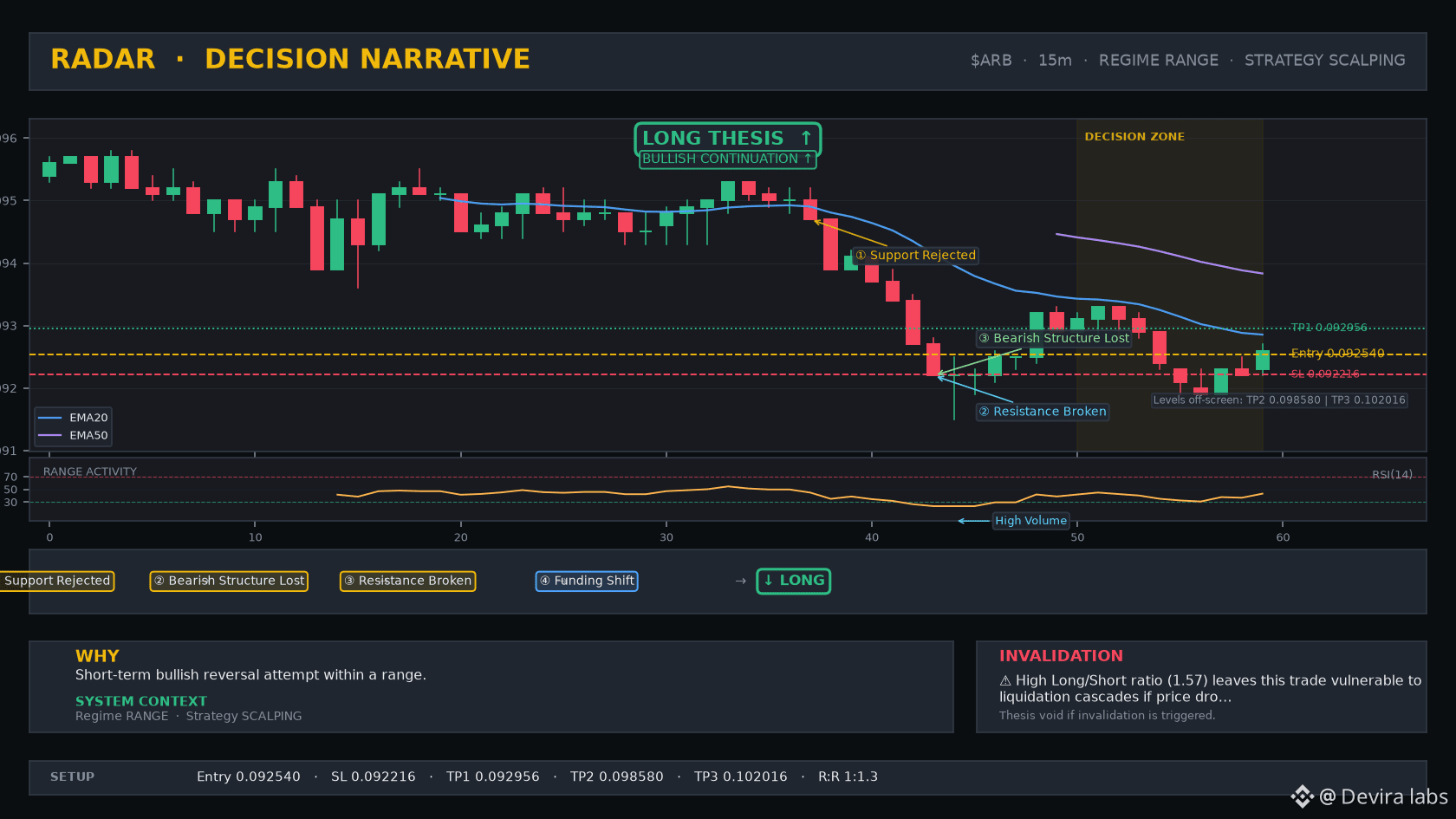This screenshot has width=1456, height=819.
Task: Click the warning triangle icon in the Invalidation panel
Action: pos(1005,681)
